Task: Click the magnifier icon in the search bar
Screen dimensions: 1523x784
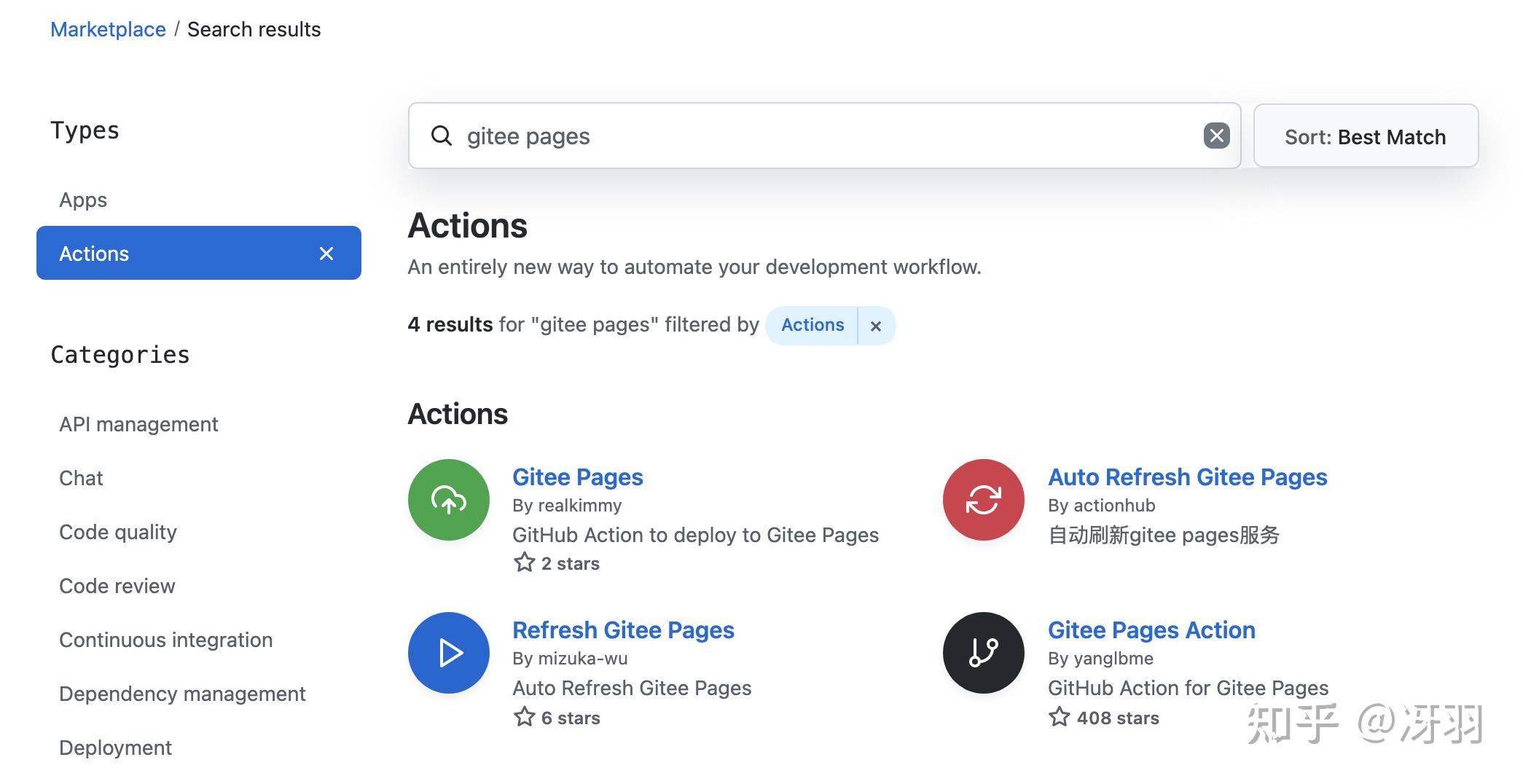Action: click(x=443, y=136)
